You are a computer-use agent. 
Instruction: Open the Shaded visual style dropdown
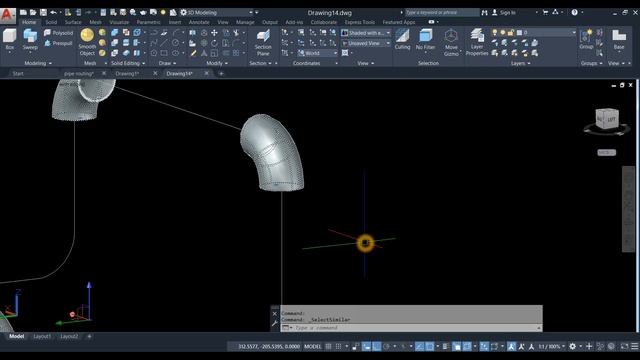tap(366, 33)
